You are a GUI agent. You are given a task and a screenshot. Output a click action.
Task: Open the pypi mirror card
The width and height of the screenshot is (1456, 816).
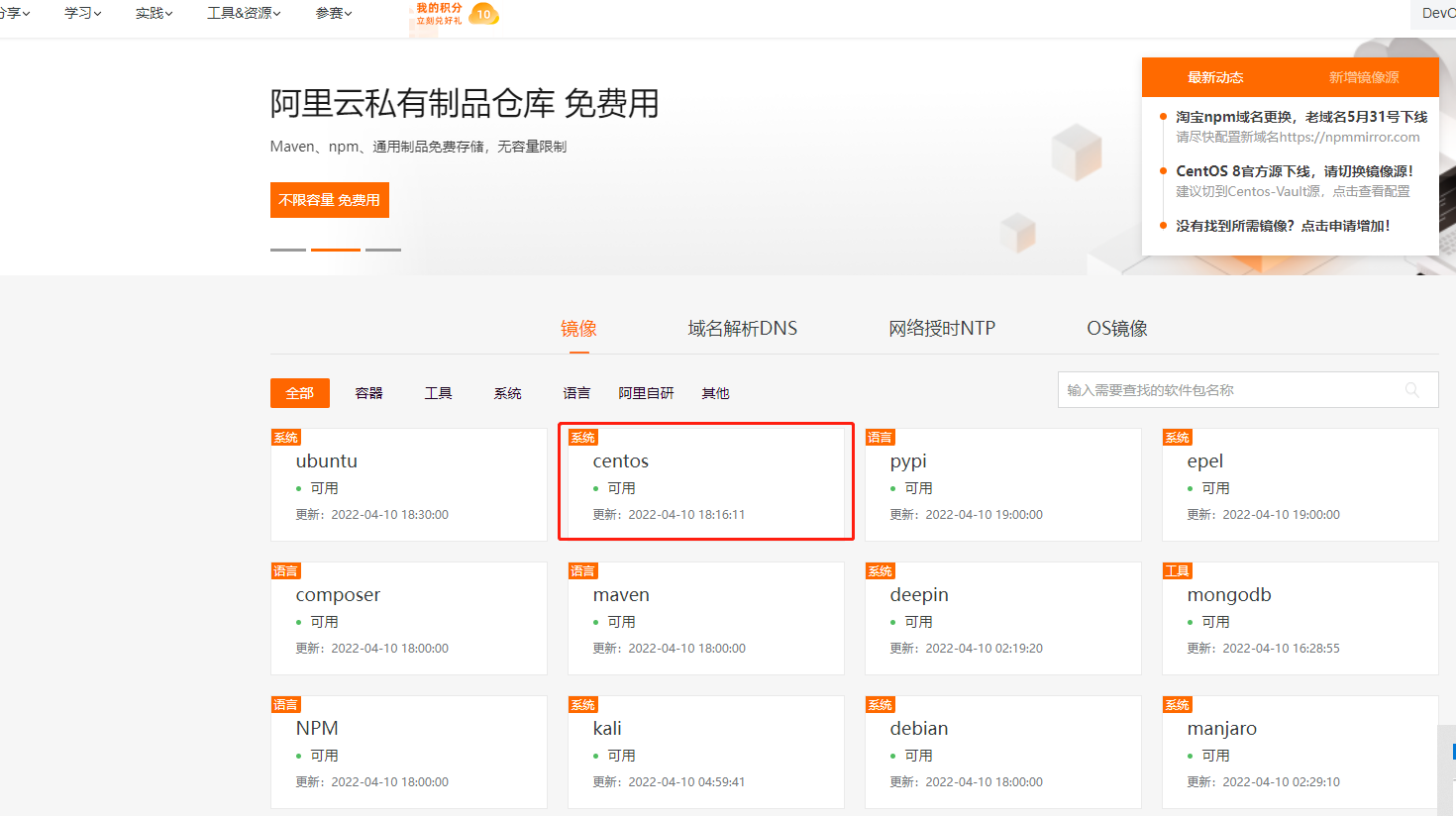(x=1003, y=484)
